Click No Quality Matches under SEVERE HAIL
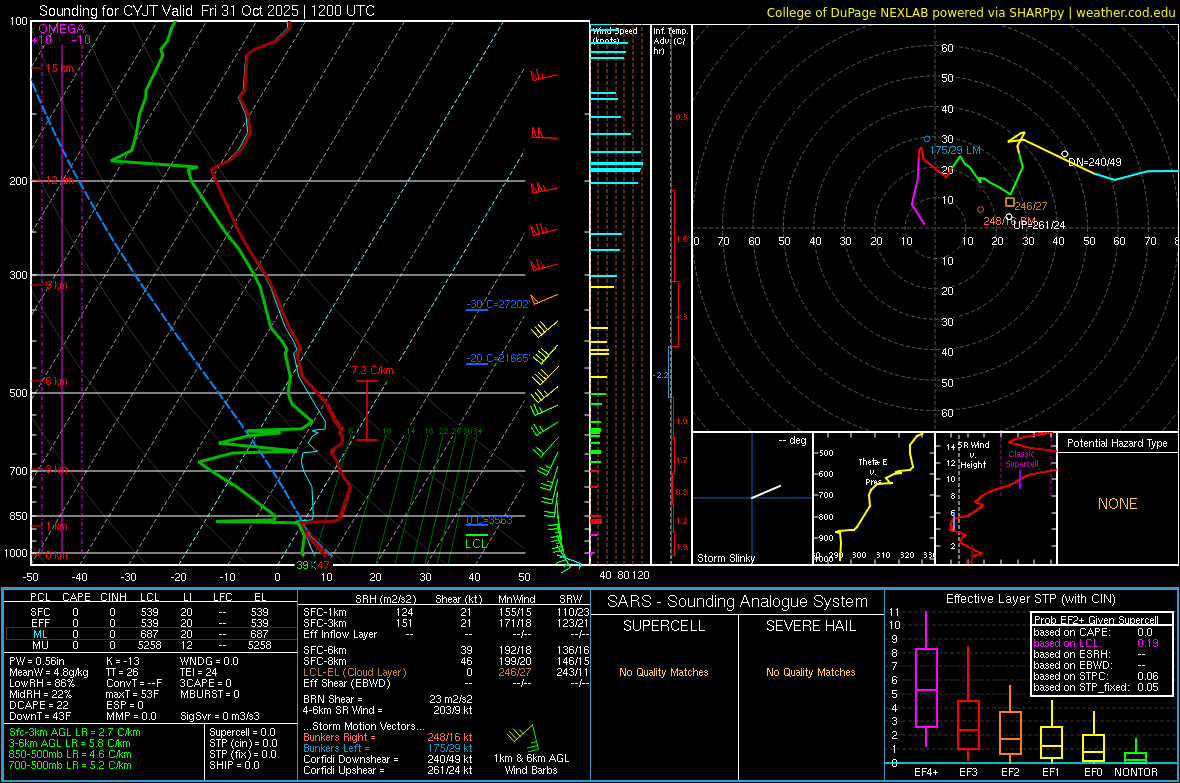1180x783 pixels. (810, 672)
